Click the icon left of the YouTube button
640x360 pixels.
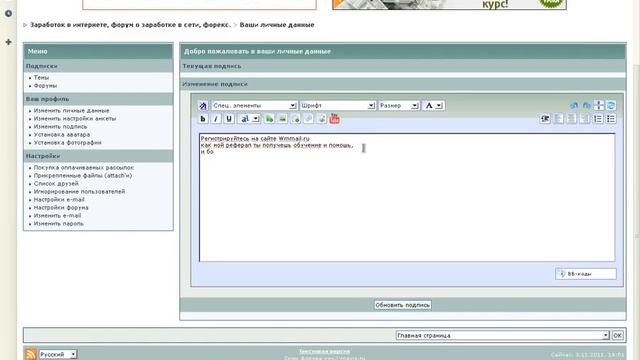[x=322, y=119]
